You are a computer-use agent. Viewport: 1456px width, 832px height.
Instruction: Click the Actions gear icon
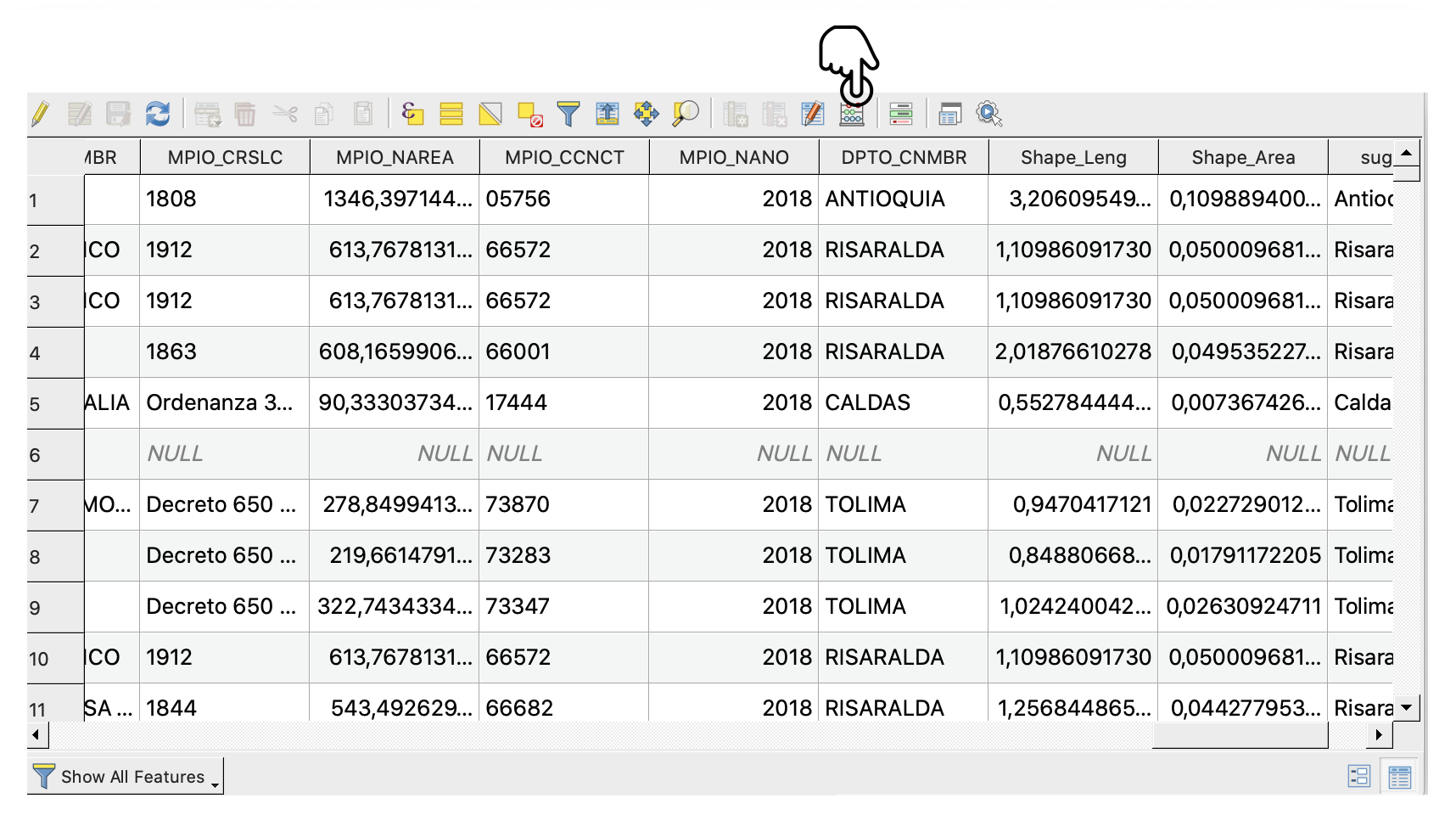989,113
